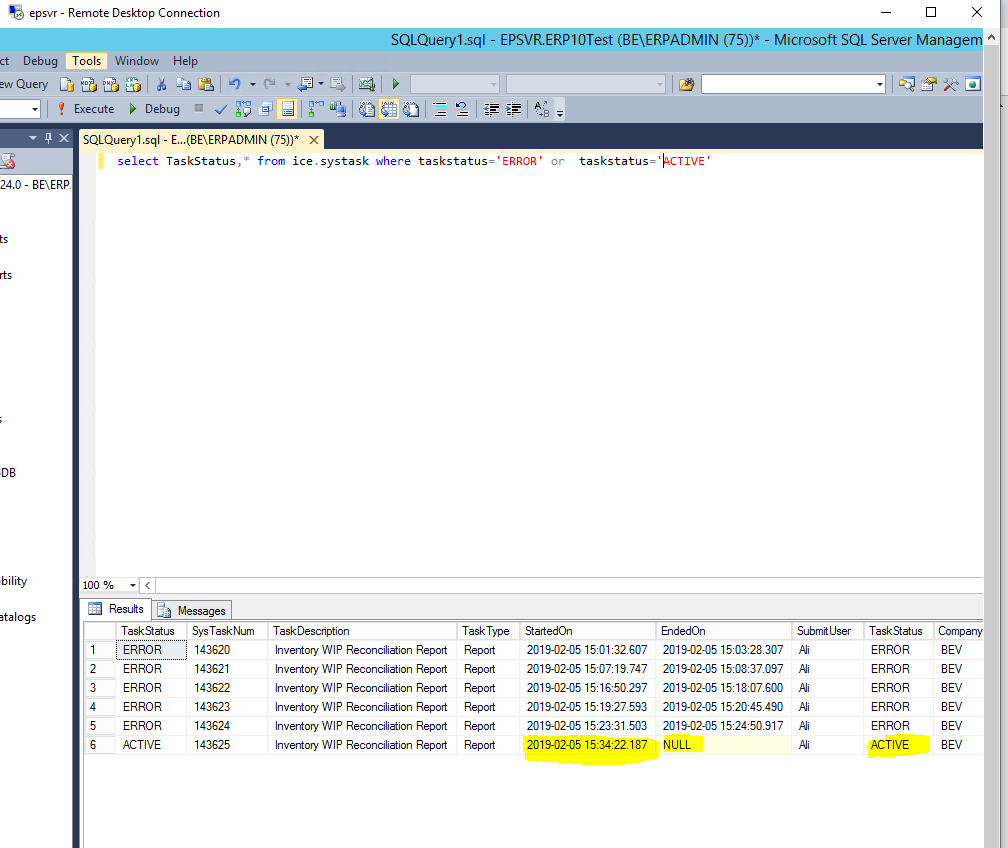Viewport: 1008px width, 848px height.
Task: Click the Activity Monitor icon
Action: click(x=367, y=84)
